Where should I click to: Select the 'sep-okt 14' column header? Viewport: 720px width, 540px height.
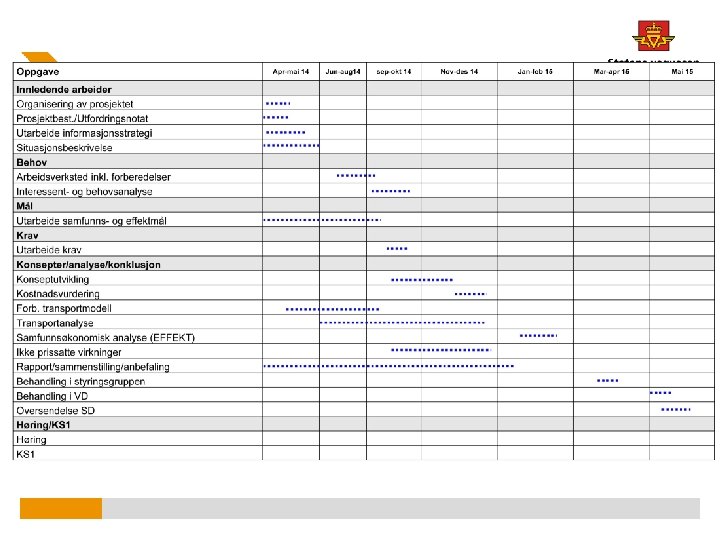pyautogui.click(x=394, y=72)
